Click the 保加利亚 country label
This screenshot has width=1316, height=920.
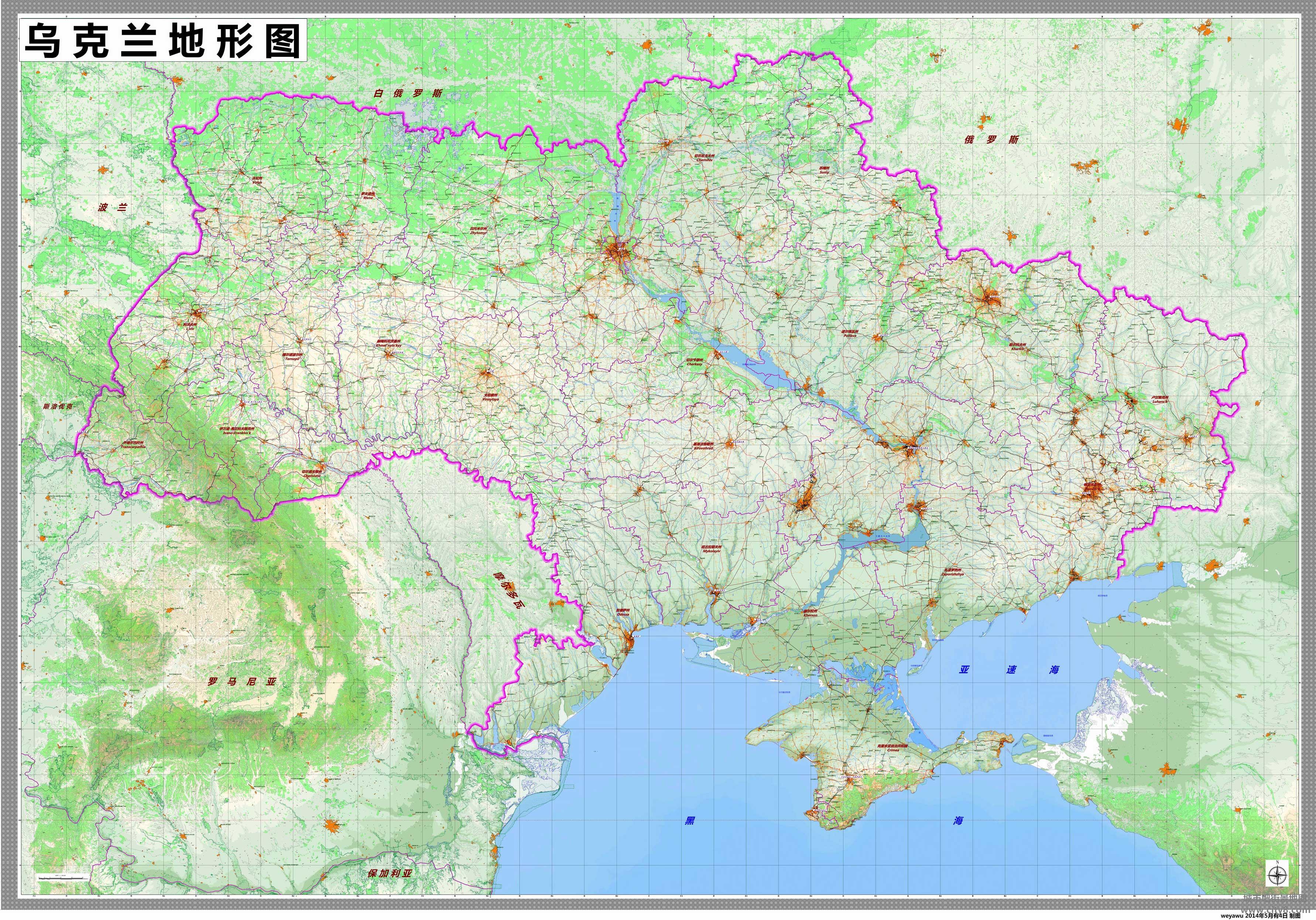pyautogui.click(x=390, y=873)
